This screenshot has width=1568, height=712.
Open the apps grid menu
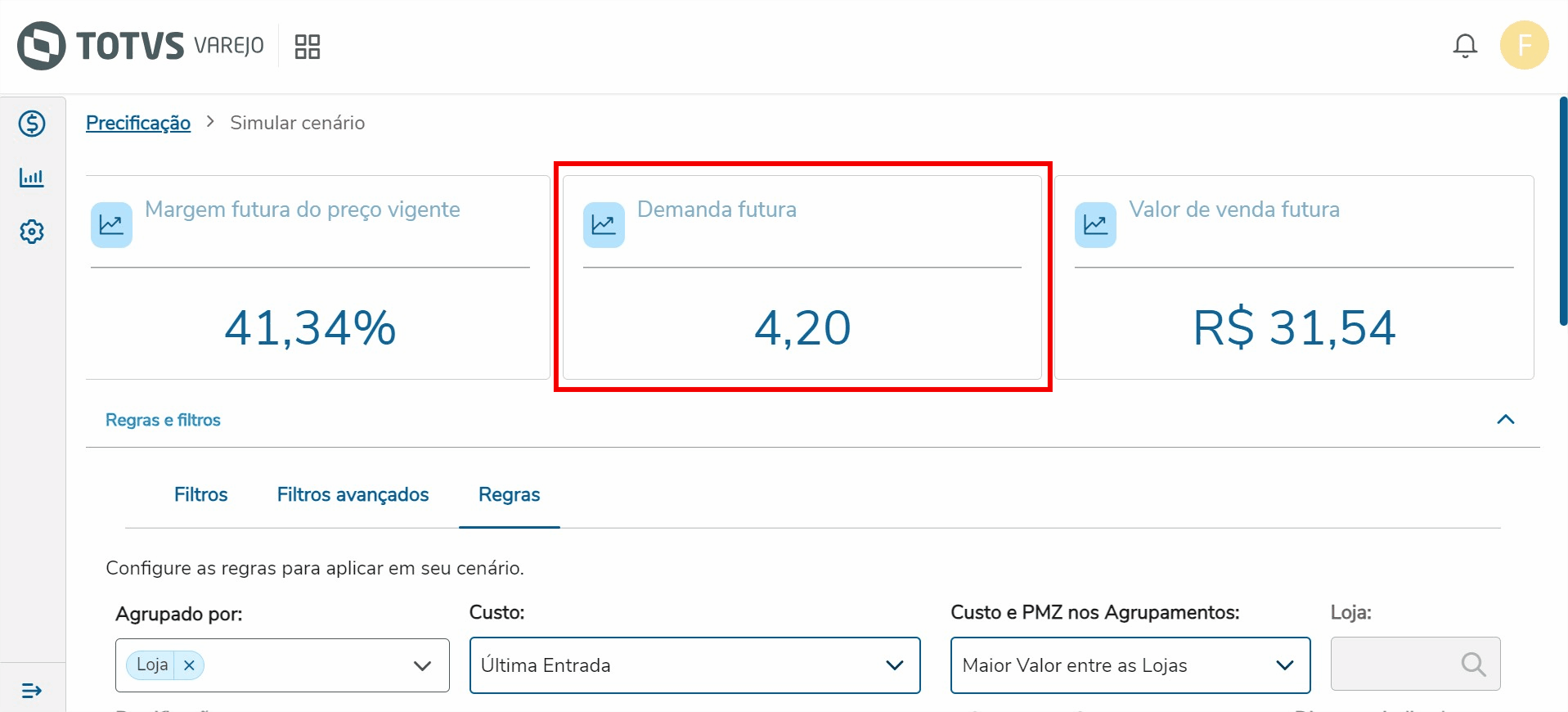coord(307,47)
